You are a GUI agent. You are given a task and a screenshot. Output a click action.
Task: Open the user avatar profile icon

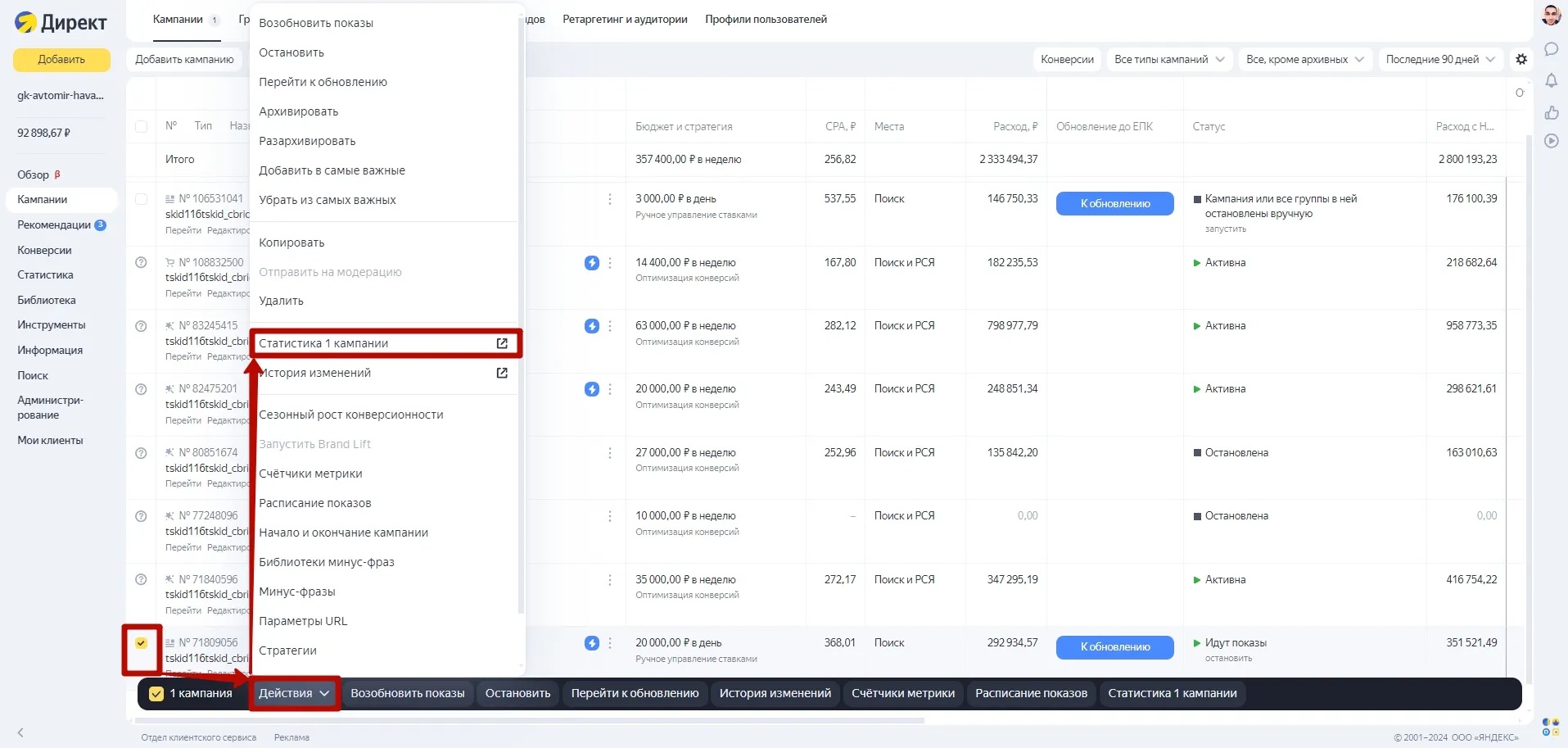(1551, 16)
